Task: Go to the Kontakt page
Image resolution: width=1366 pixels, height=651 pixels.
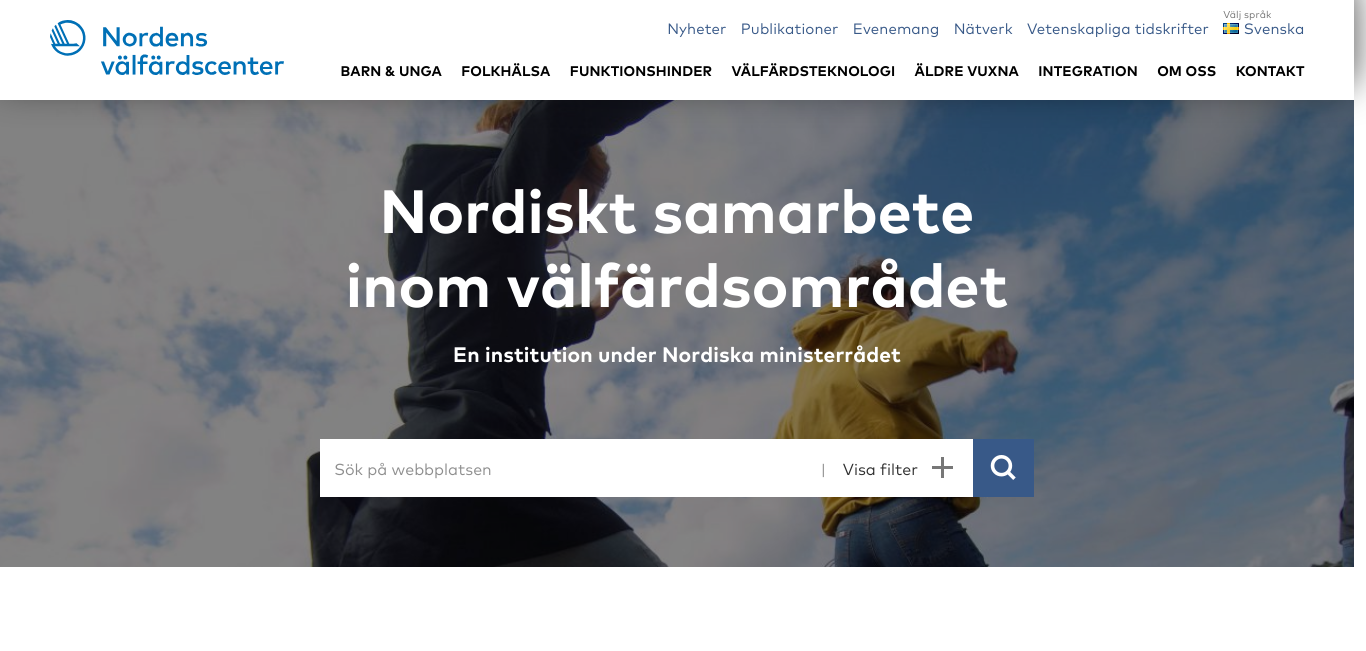Action: coord(1270,71)
